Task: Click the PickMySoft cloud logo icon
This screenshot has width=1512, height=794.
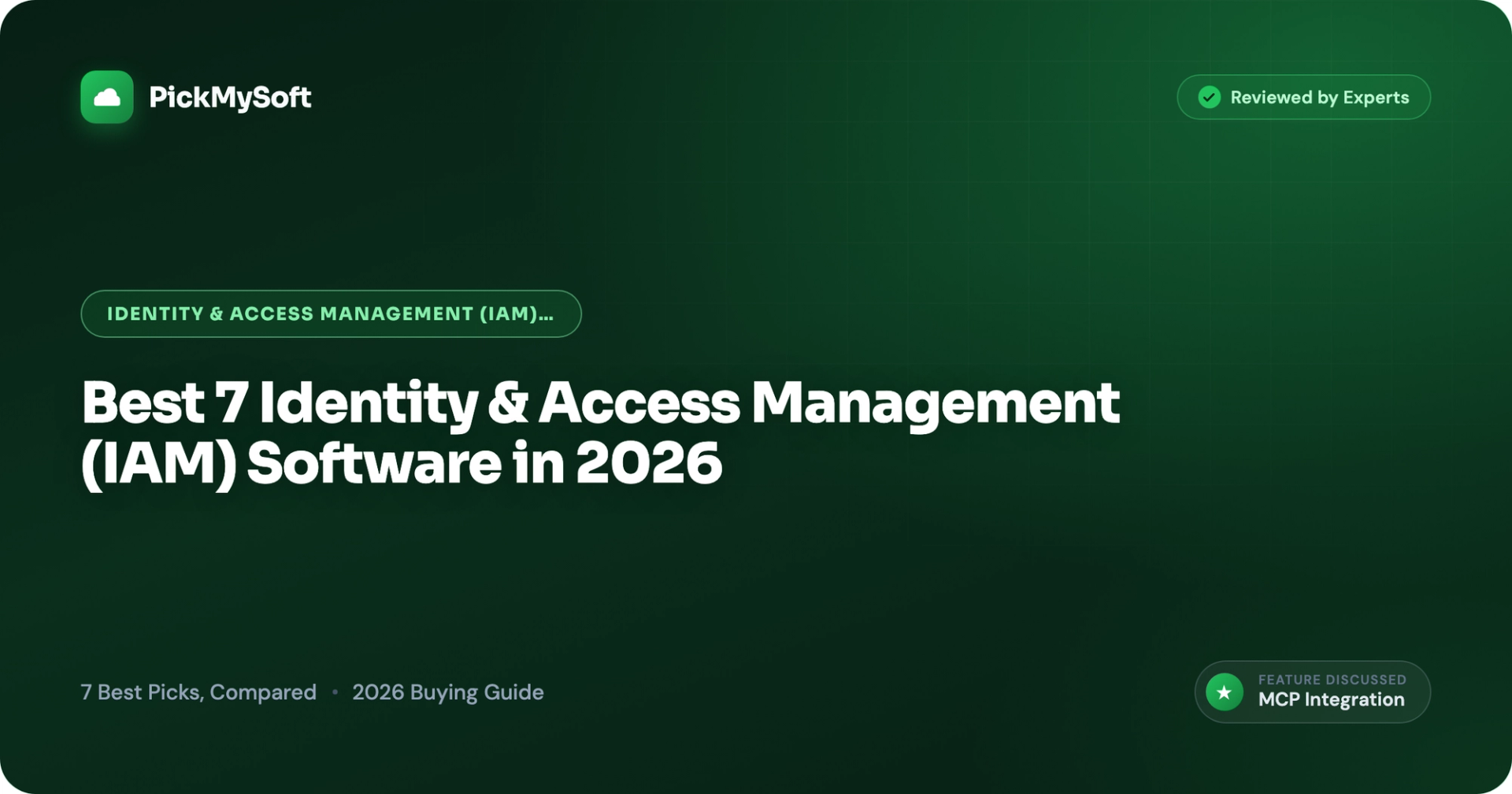Action: (x=107, y=97)
